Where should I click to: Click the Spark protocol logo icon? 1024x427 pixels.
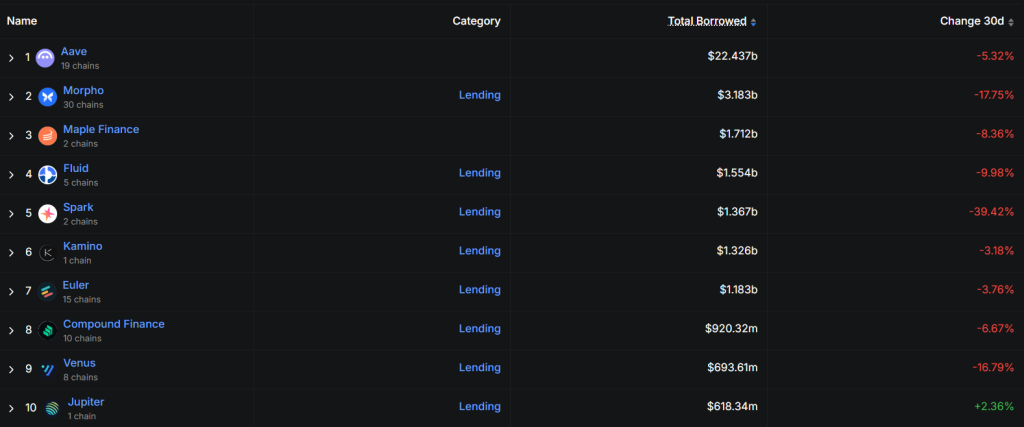47,214
